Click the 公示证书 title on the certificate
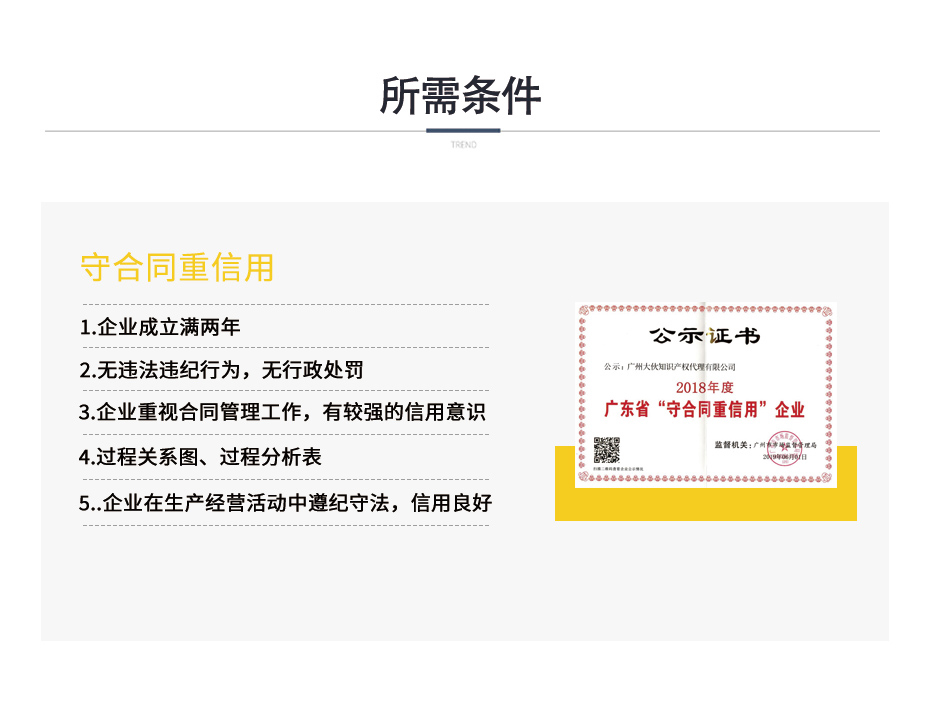928x710 pixels. [x=705, y=334]
